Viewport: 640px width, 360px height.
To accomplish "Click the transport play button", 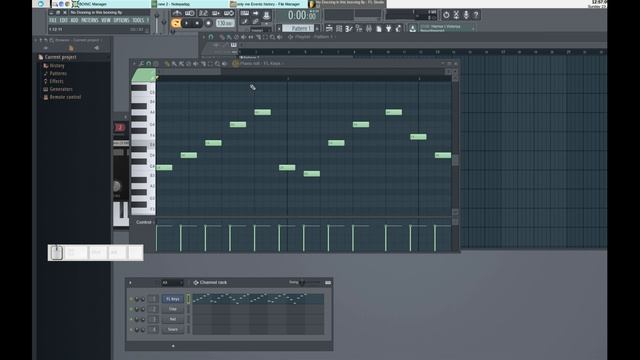I will click(187, 23).
